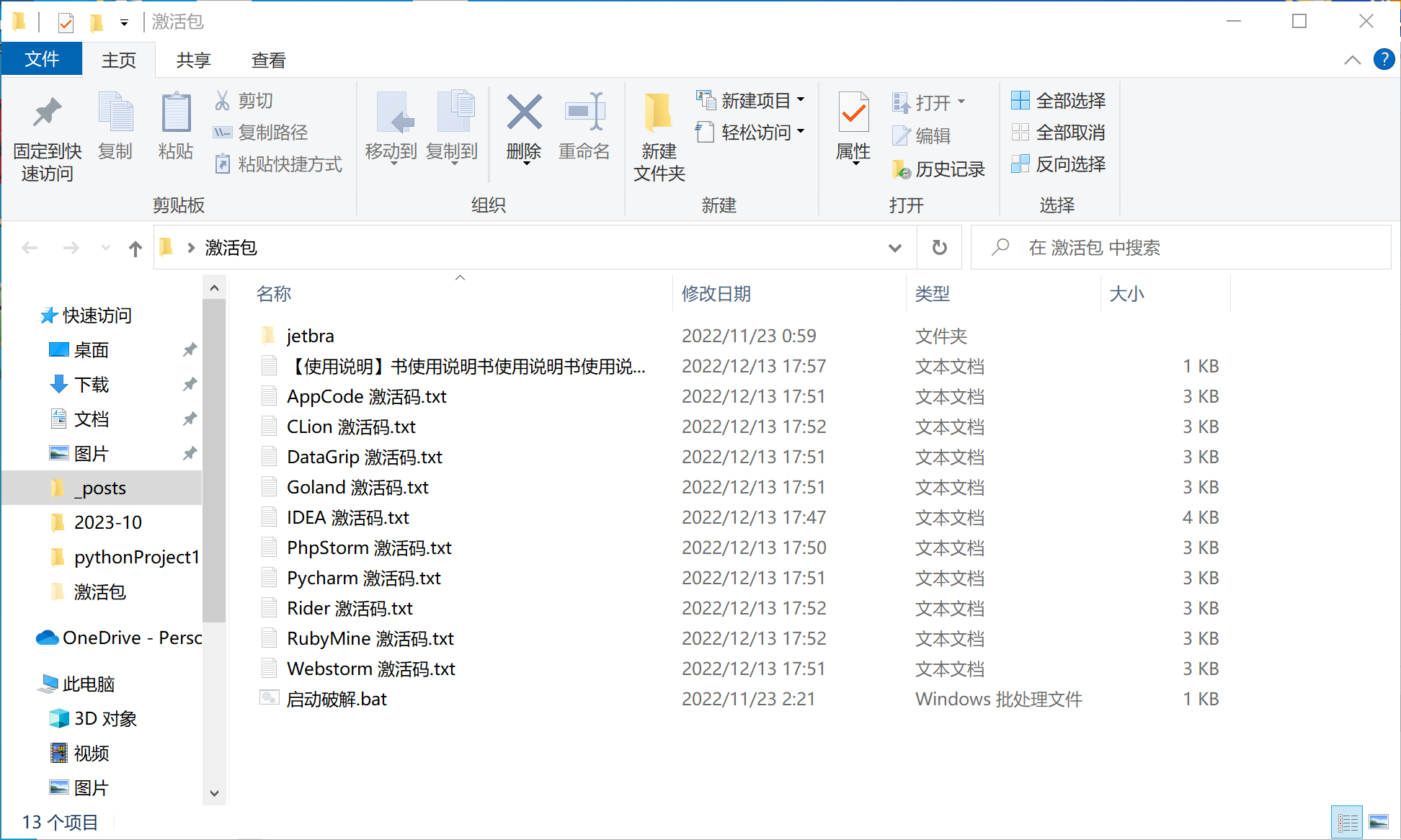The height and width of the screenshot is (840, 1401).
Task: Click the Refresh icon next to address bar
Action: [x=939, y=248]
